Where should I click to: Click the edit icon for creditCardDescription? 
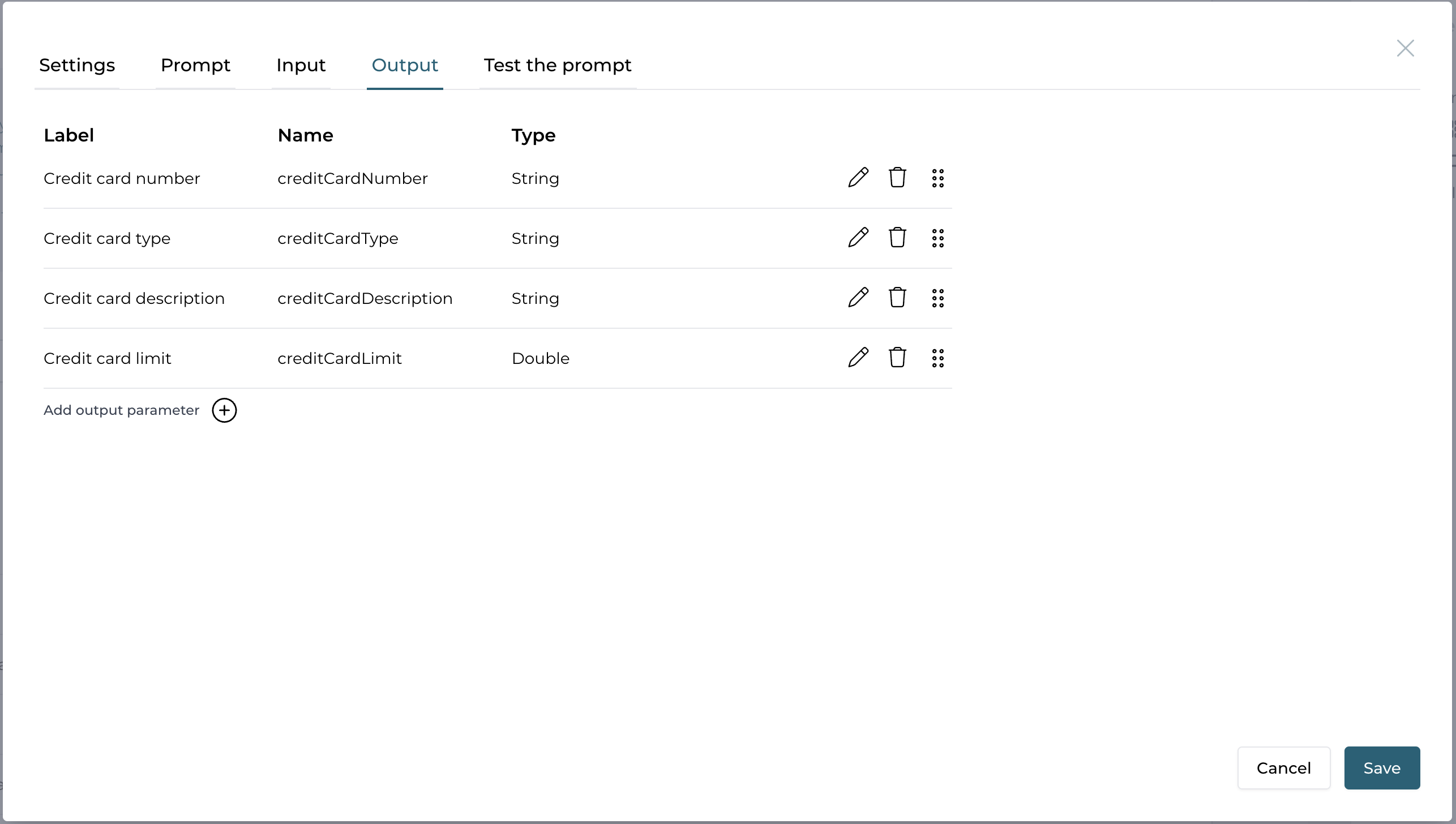coord(857,298)
